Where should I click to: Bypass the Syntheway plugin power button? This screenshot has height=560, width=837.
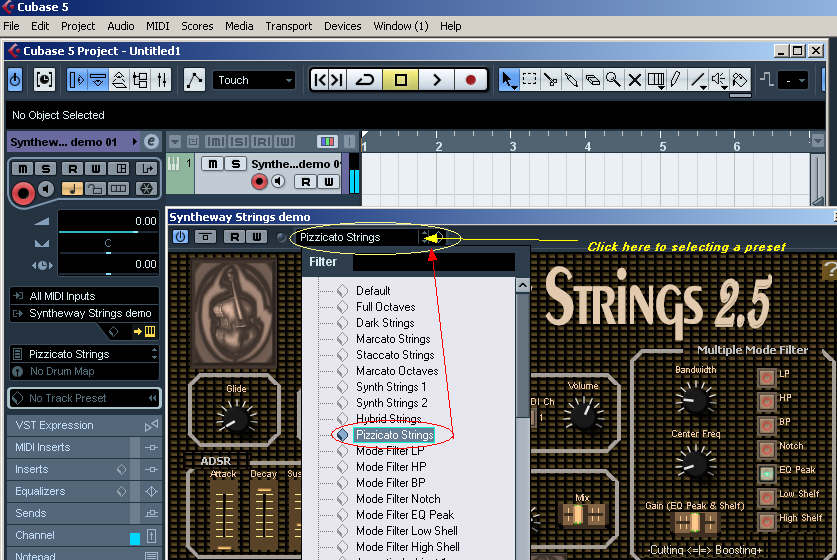(180, 236)
